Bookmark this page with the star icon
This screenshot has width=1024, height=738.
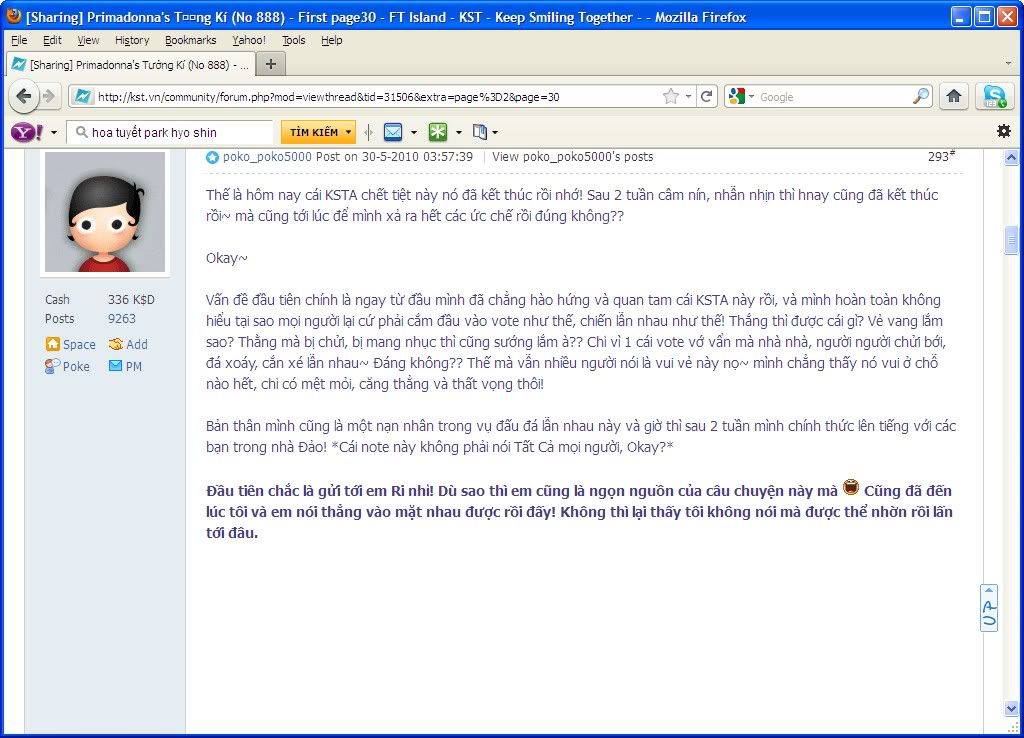coord(671,97)
